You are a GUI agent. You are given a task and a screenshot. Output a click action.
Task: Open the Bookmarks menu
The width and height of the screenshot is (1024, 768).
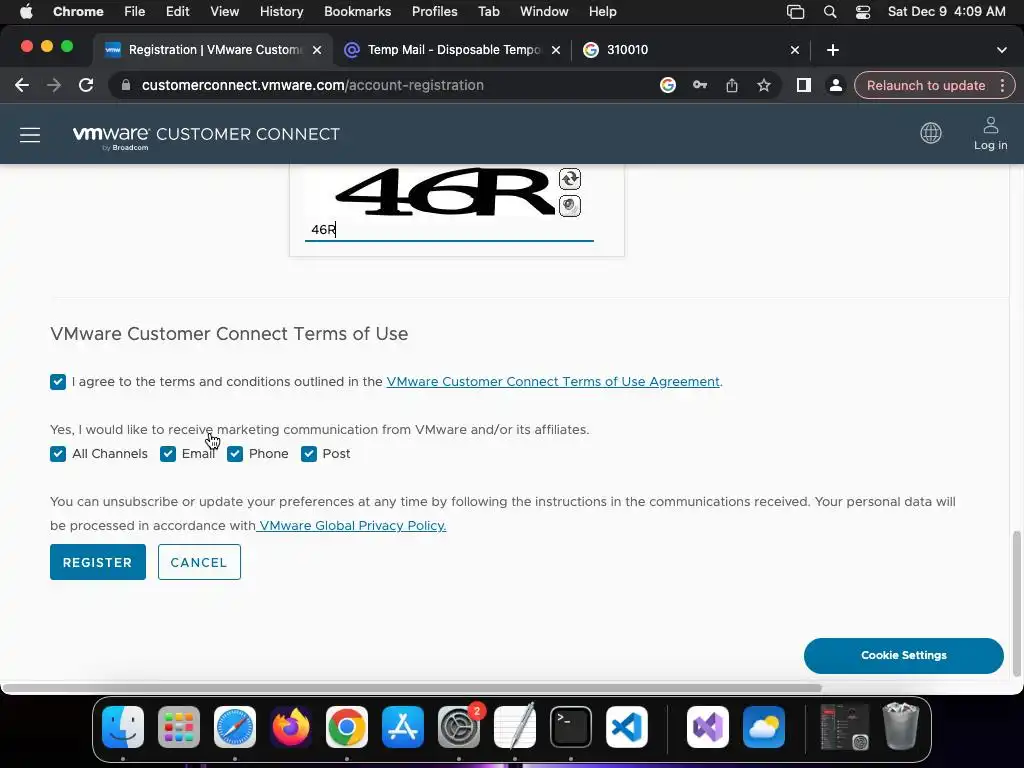pos(357,12)
